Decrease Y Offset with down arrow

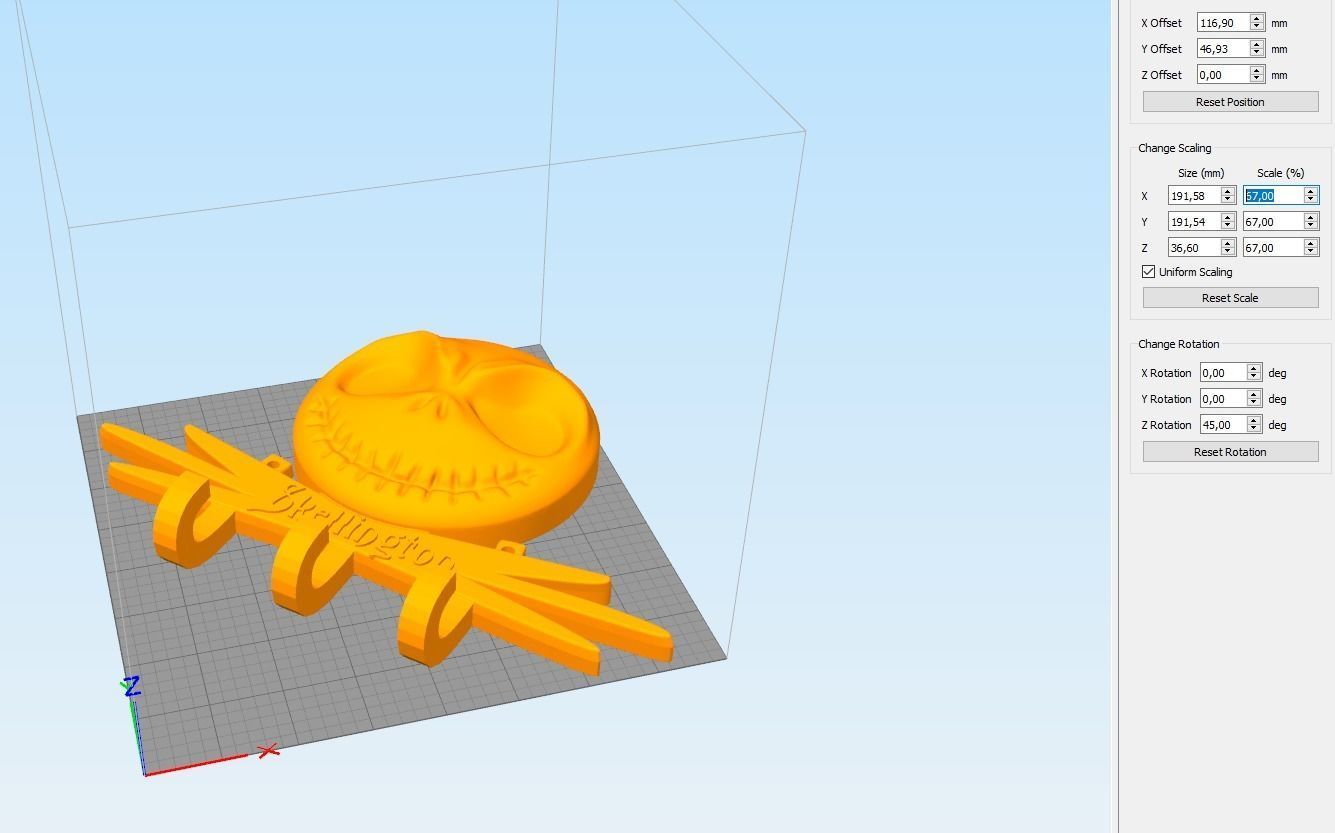[1257, 53]
